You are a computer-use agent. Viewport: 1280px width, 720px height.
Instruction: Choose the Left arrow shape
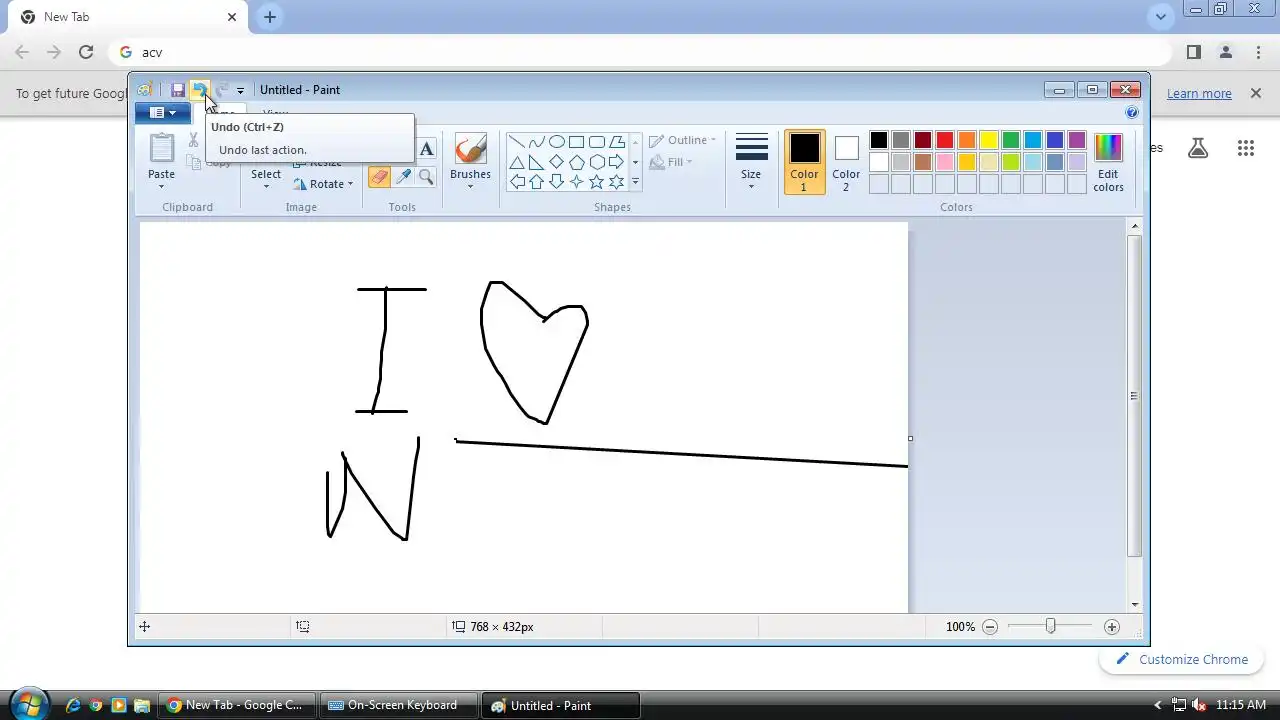[517, 182]
